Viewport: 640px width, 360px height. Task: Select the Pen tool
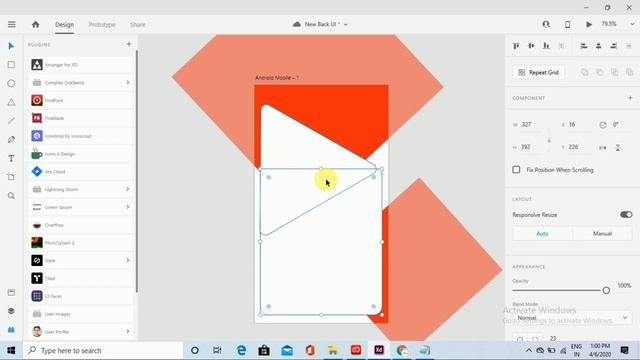pyautogui.click(x=11, y=140)
